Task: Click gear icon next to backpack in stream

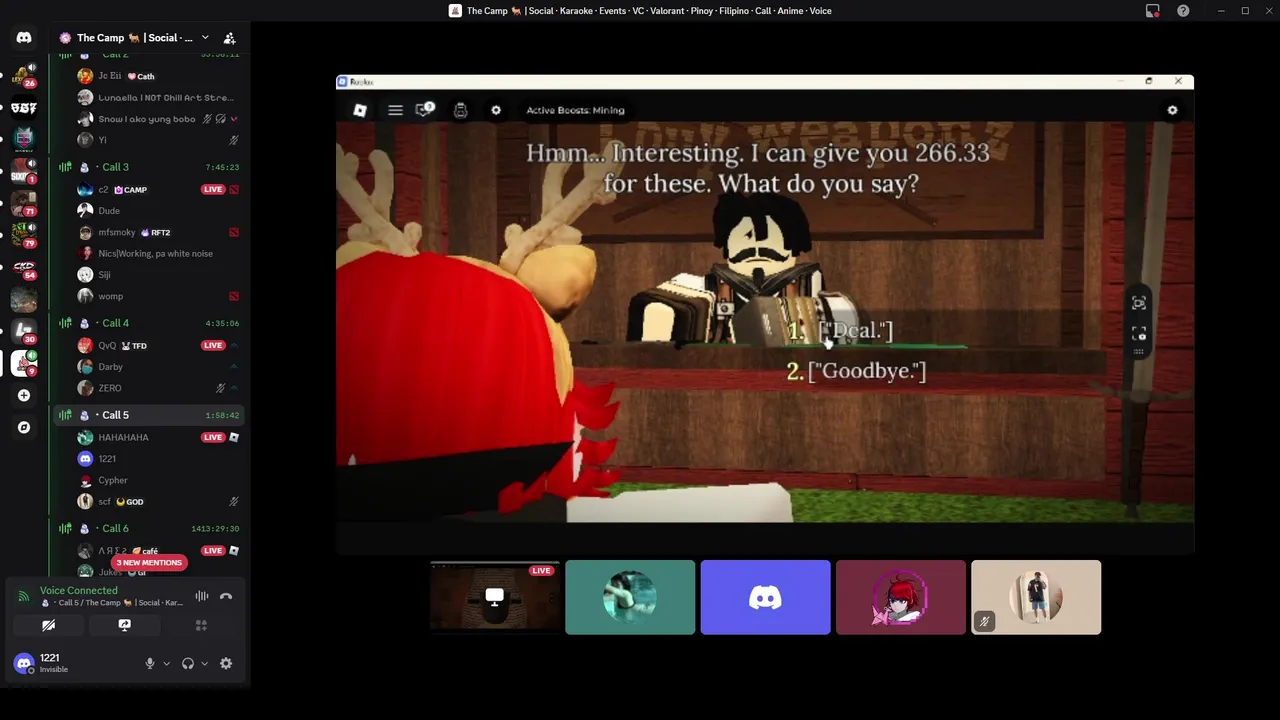Action: [496, 110]
